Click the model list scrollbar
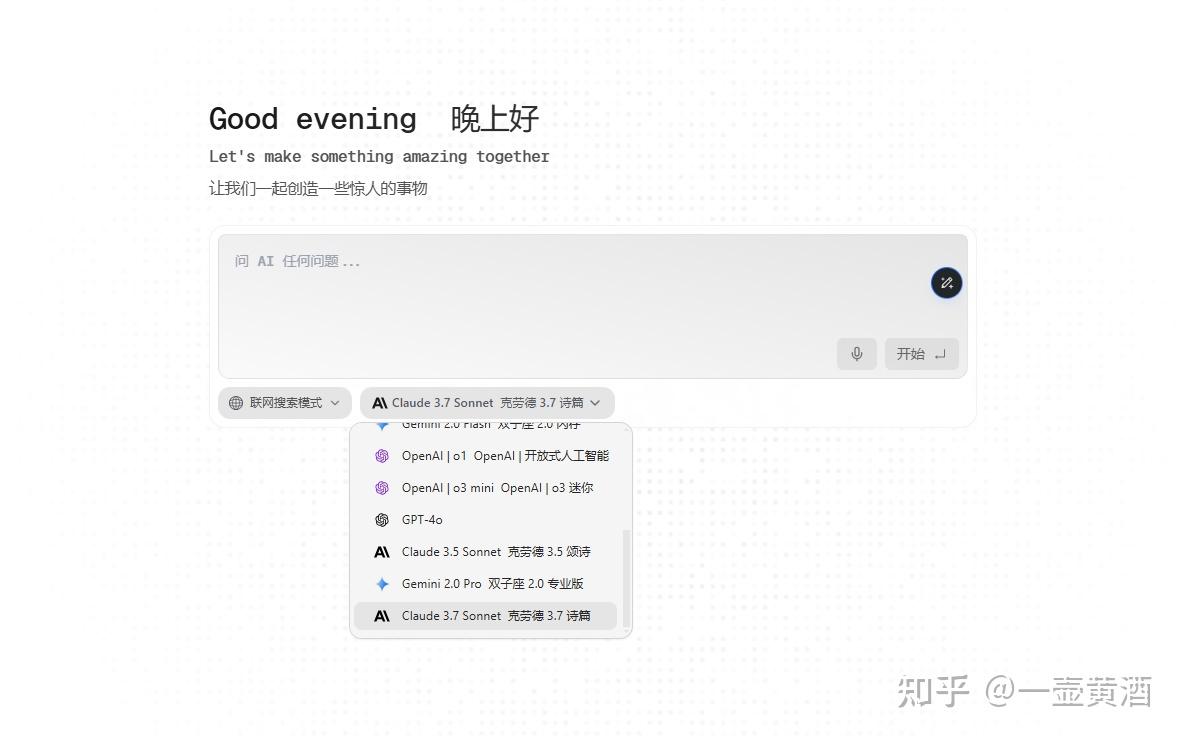 (627, 578)
